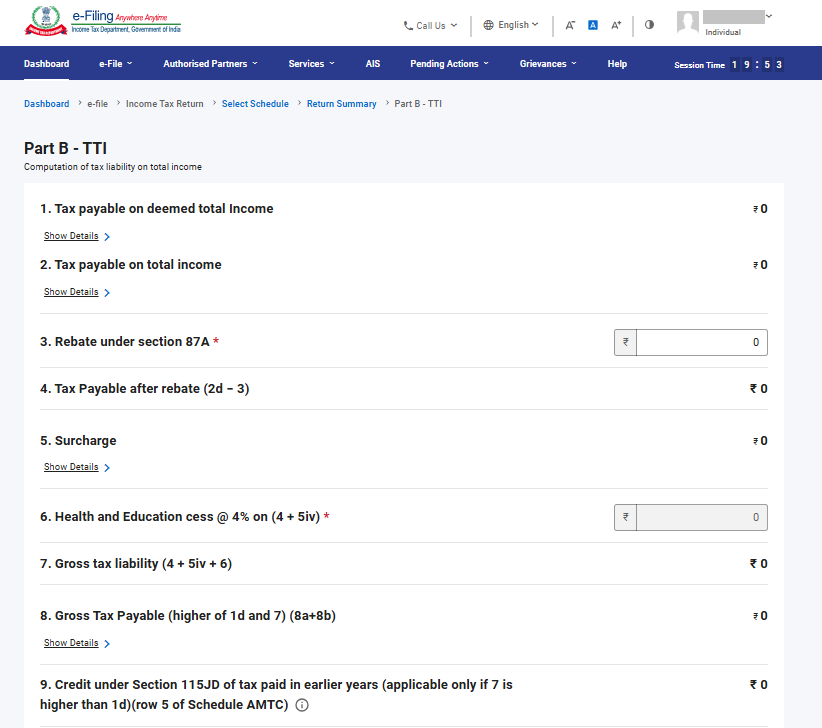
Task: Open the Help menu item
Action: (617, 63)
